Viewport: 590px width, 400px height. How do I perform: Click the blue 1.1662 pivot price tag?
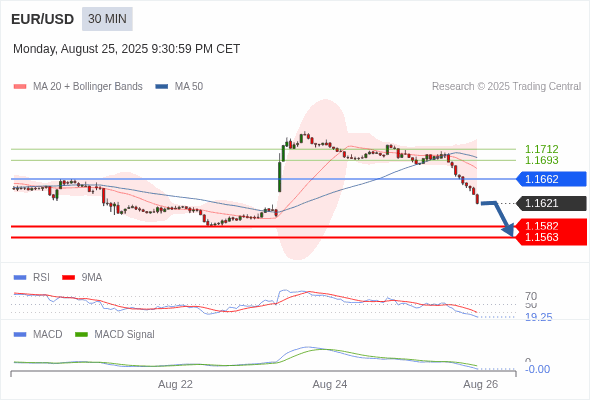click(x=551, y=179)
